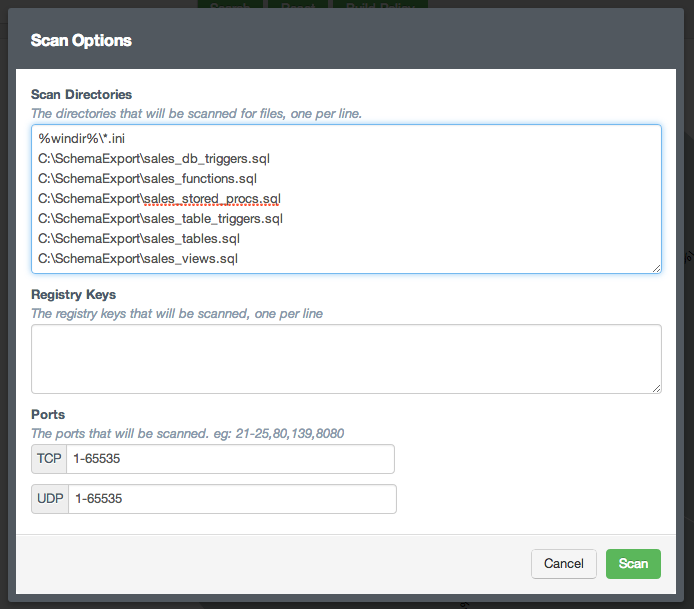Focus the Registry Keys text area
Viewport: 694px width, 609px height.
(345, 358)
